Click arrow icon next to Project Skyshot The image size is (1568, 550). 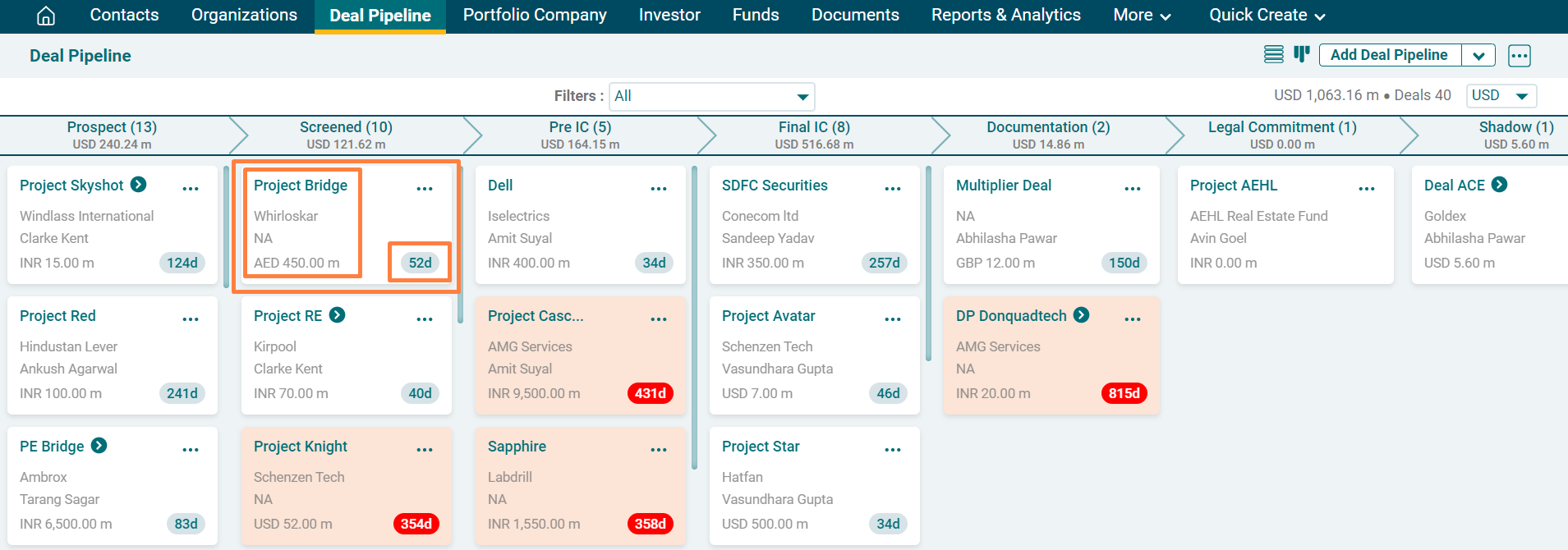coord(139,185)
